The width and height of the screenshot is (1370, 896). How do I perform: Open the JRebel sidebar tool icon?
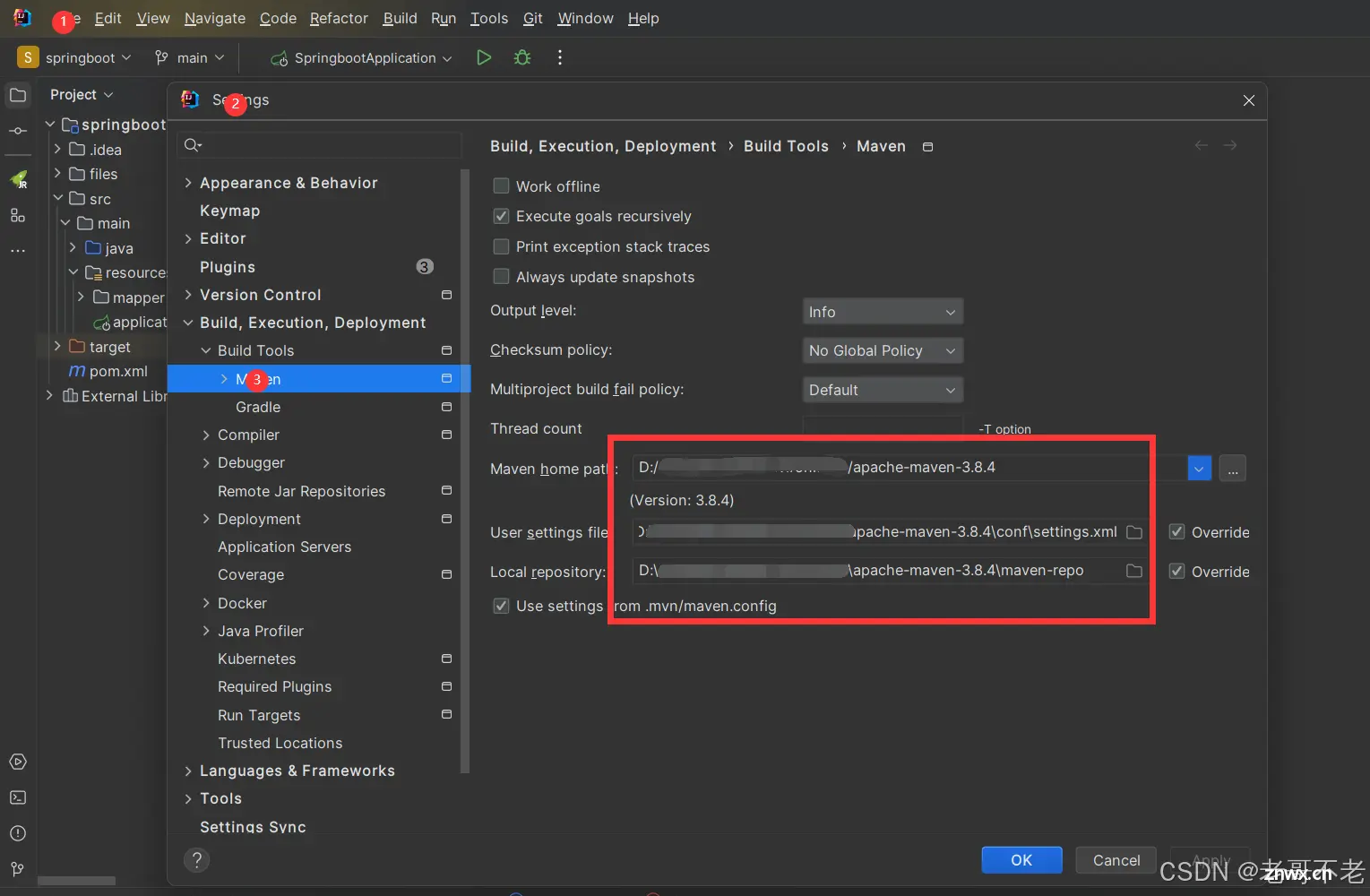pyautogui.click(x=18, y=179)
